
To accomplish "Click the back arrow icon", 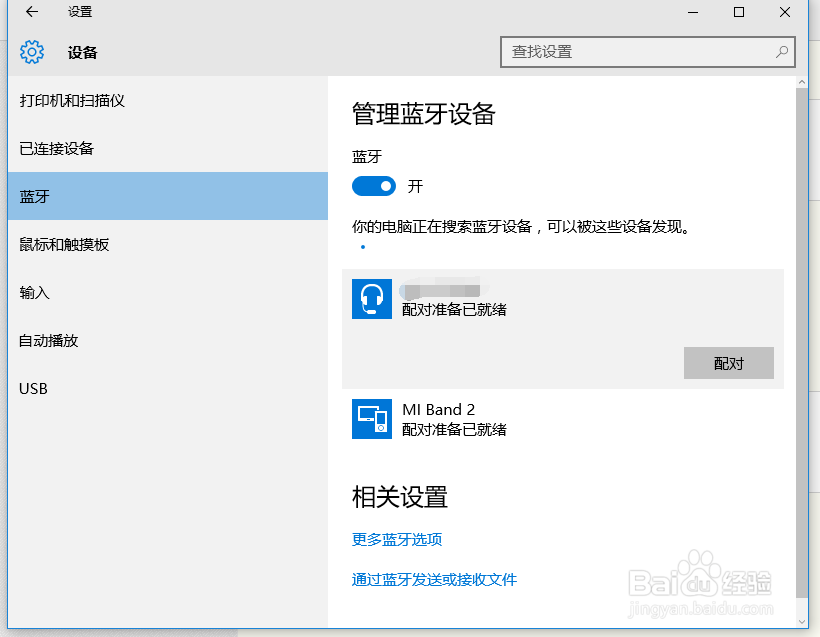I will tap(32, 12).
